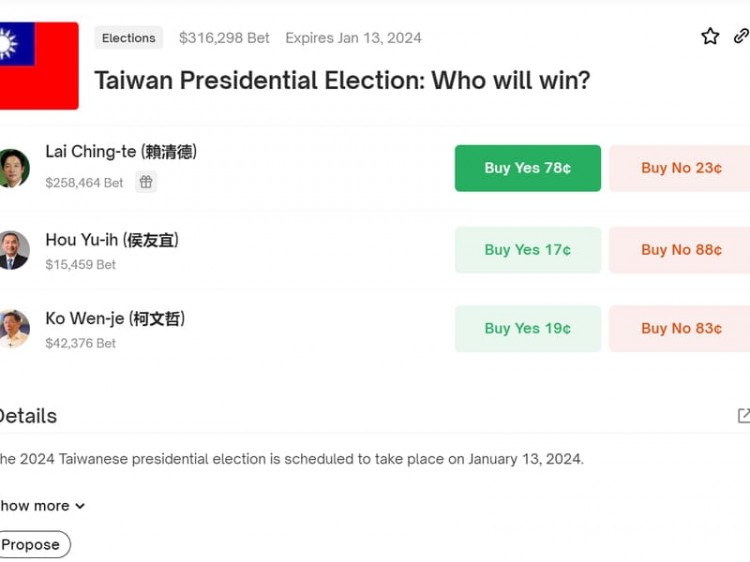The image size is (750, 562).
Task: Click the Propose button
Action: (x=34, y=544)
